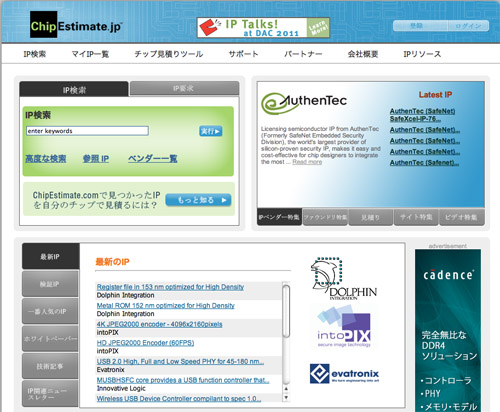This screenshot has width=500, height=412.
Task: Open the ベンダー一覧 vendor list link
Action: 153,159
